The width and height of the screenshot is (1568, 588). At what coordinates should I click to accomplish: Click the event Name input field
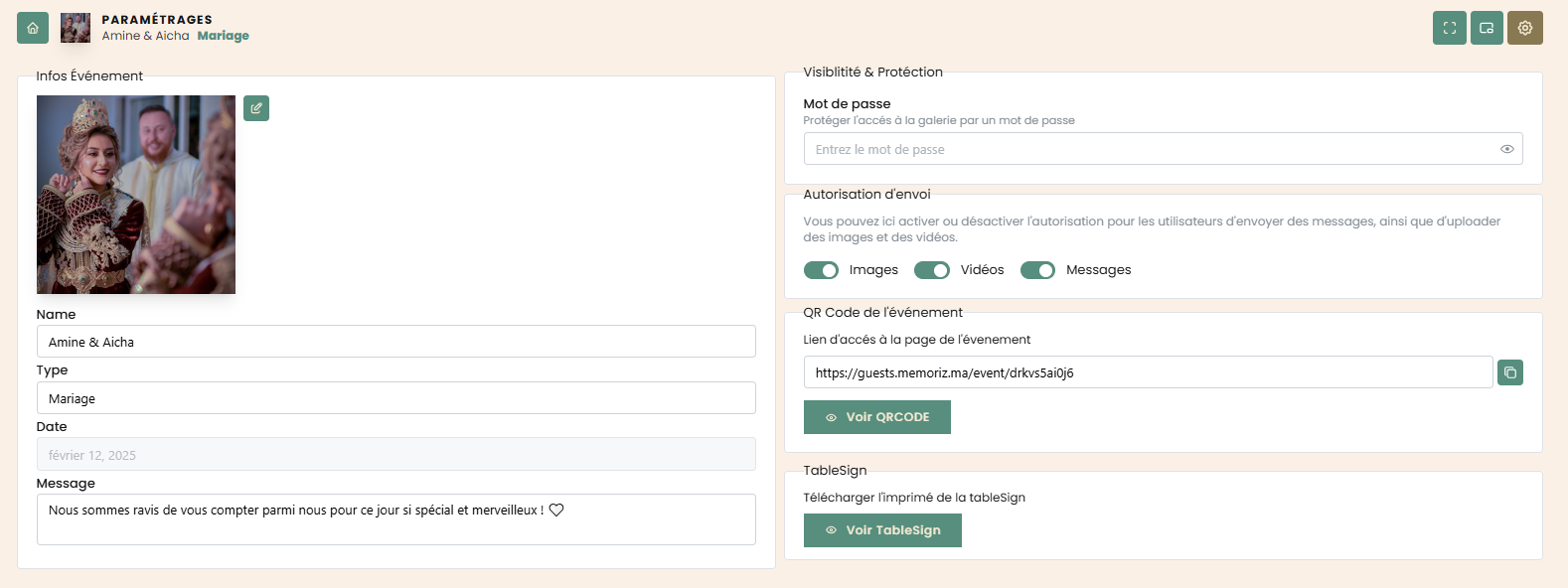pos(395,342)
